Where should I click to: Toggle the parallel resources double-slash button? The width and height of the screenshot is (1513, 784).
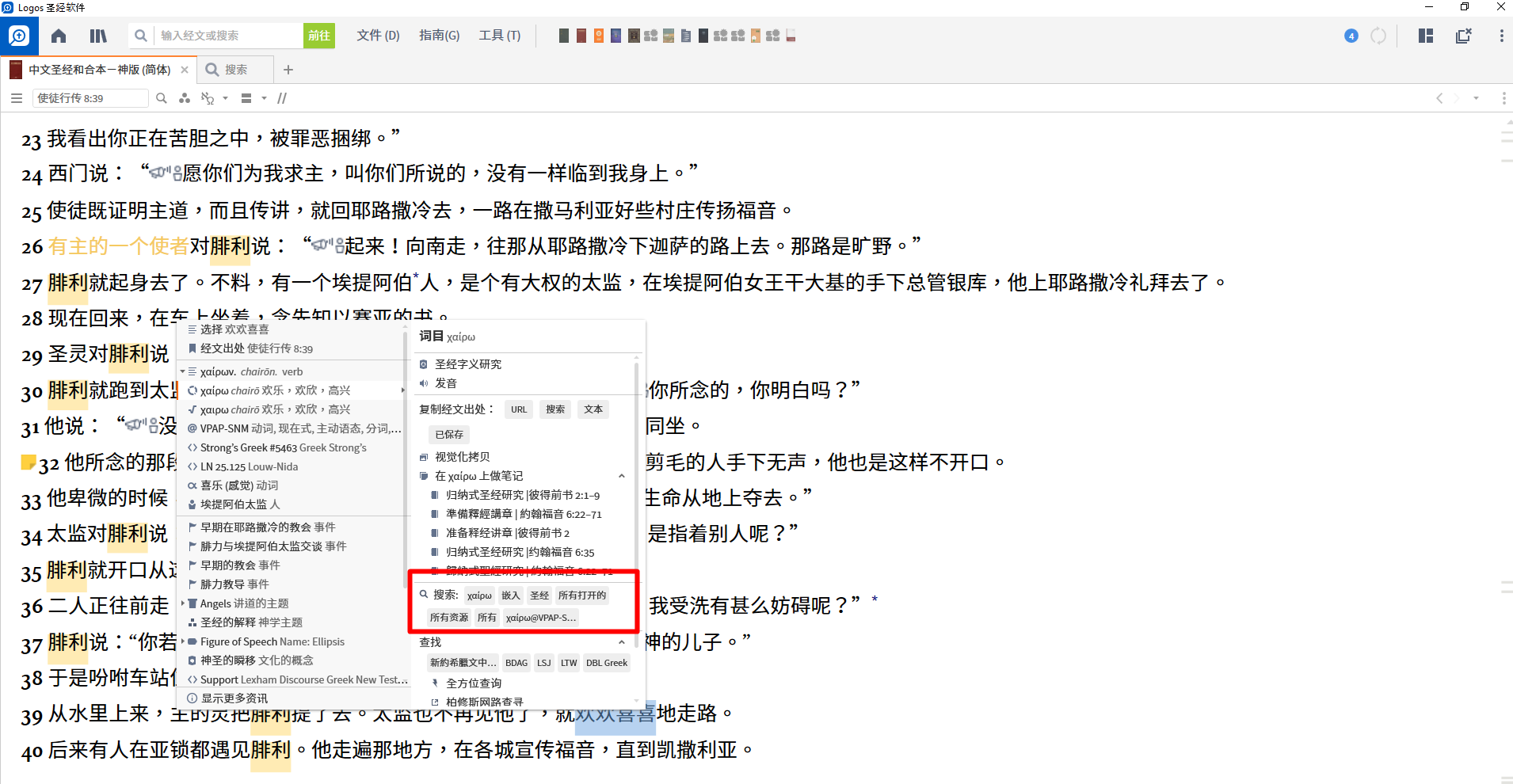click(x=282, y=98)
